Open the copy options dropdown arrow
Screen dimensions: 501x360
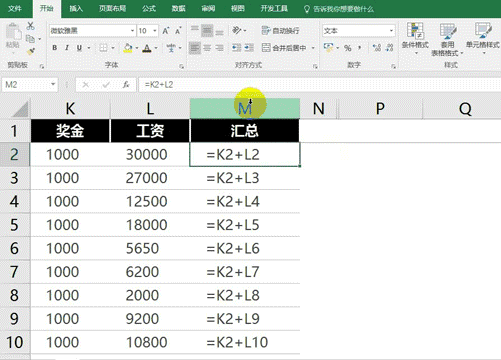click(40, 39)
